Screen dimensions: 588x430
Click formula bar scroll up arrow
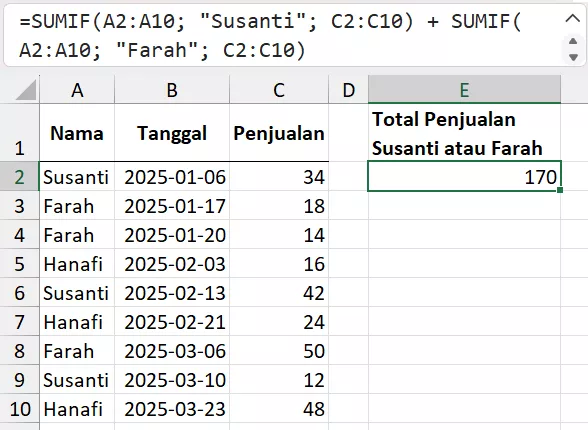pos(573,41)
